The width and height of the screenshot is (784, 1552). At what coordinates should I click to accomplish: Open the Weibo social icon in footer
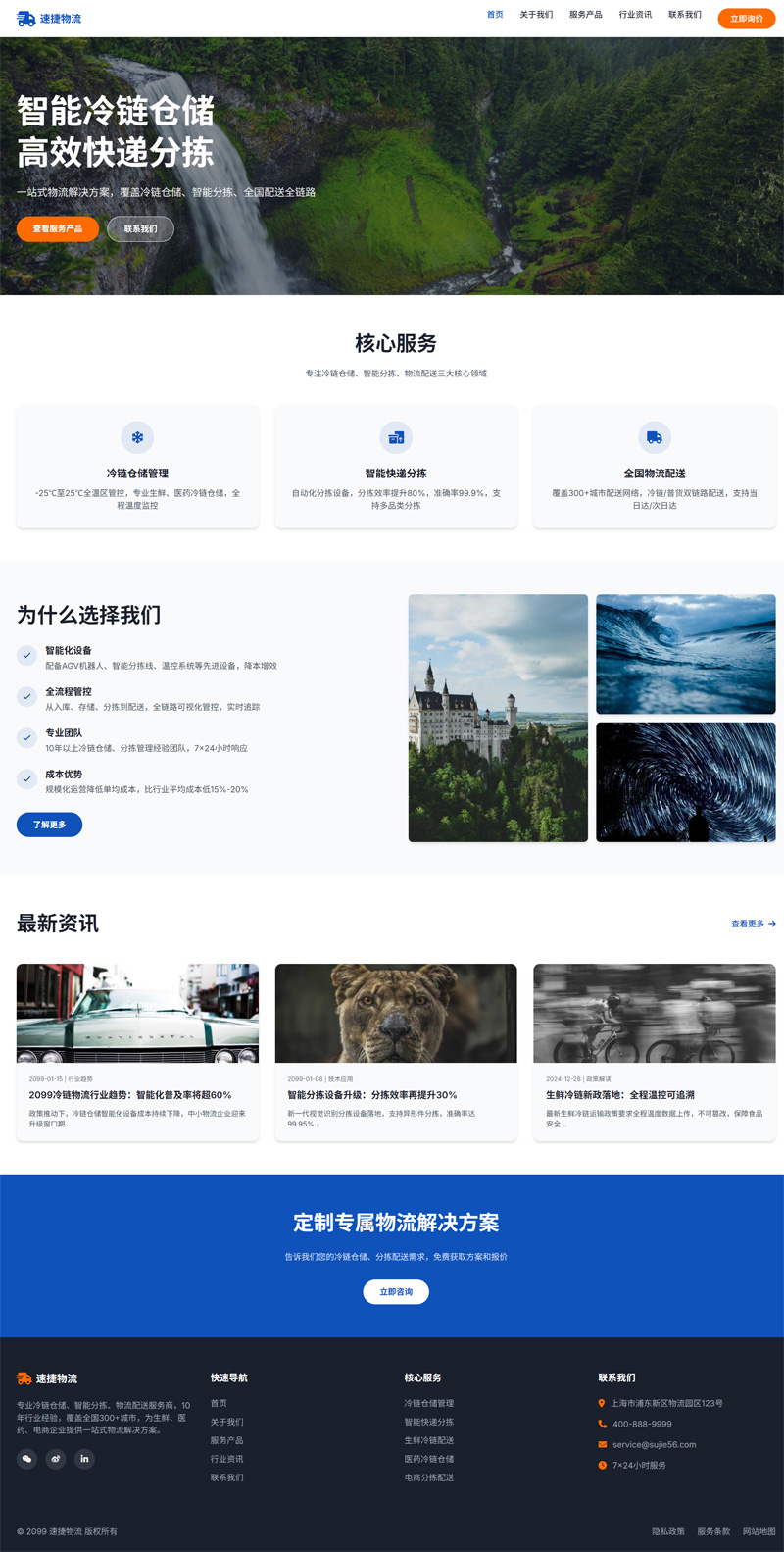56,1459
